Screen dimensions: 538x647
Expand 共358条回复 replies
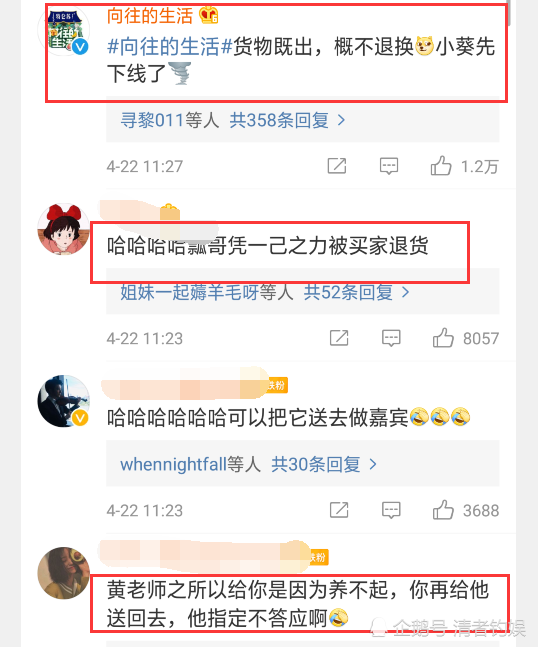click(287, 120)
